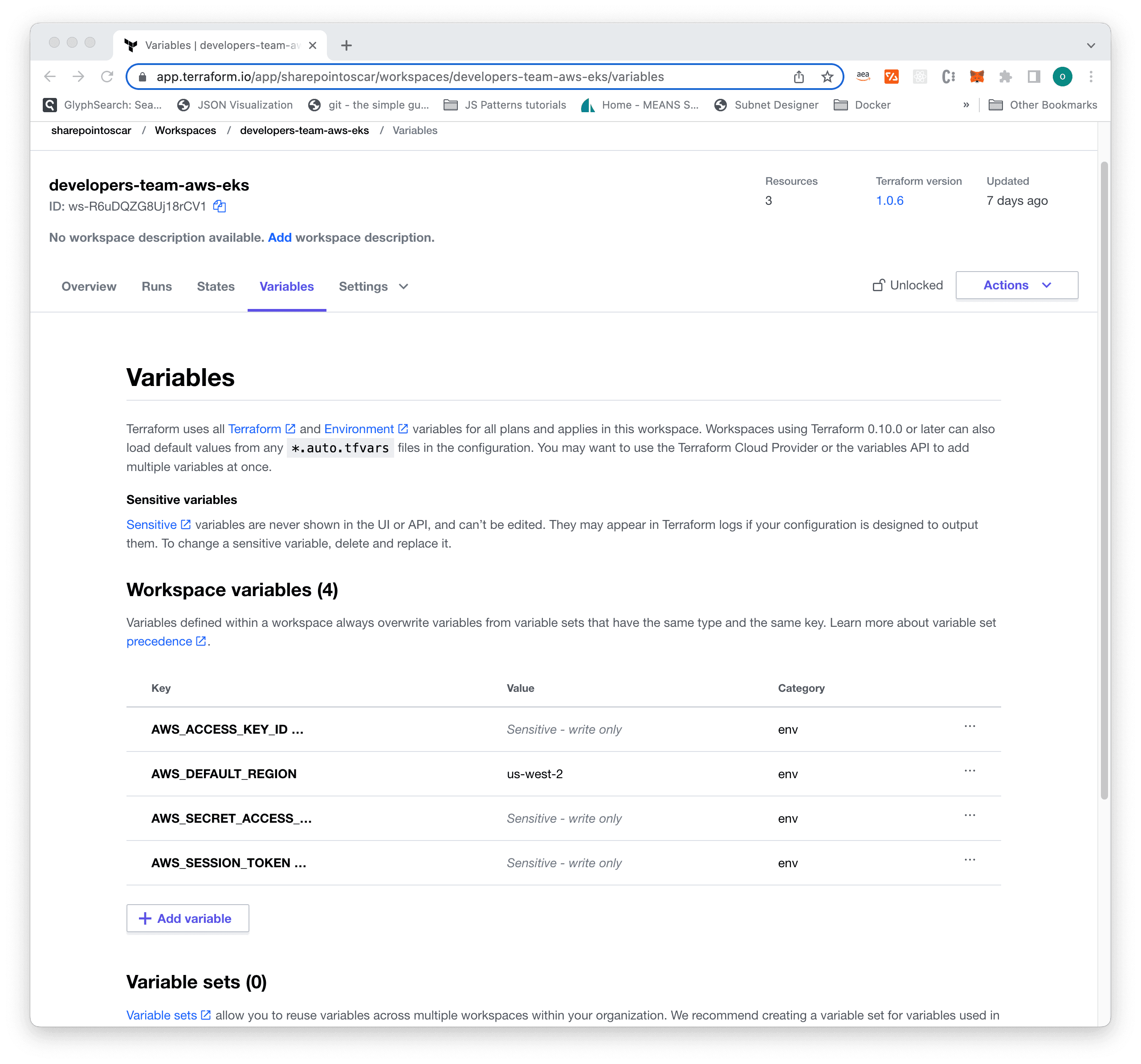Screen dimensions: 1141x1064
Task: Click the Unlocked padlock status icon
Action: coord(878,285)
